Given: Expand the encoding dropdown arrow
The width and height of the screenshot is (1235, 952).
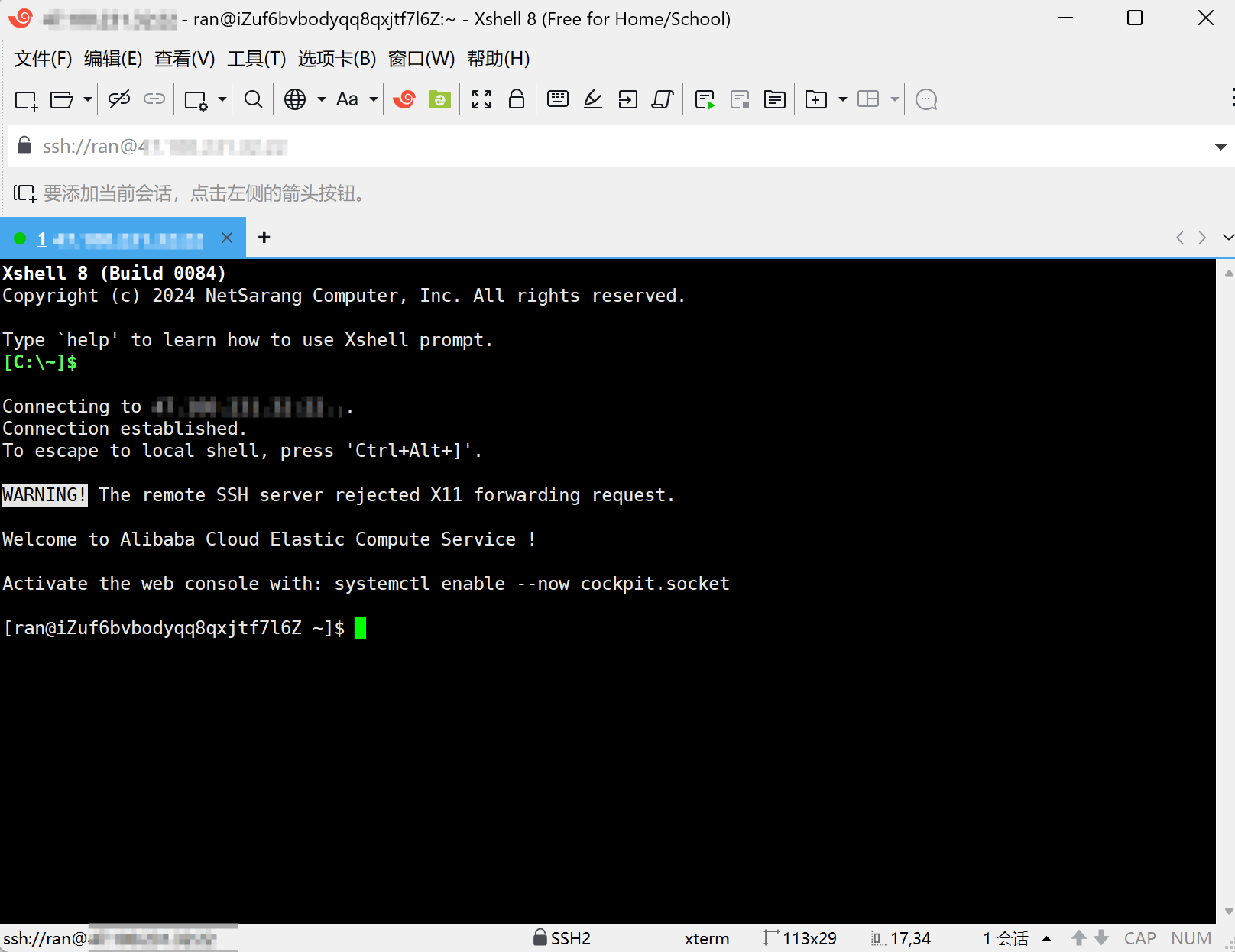Looking at the screenshot, I should point(321,99).
